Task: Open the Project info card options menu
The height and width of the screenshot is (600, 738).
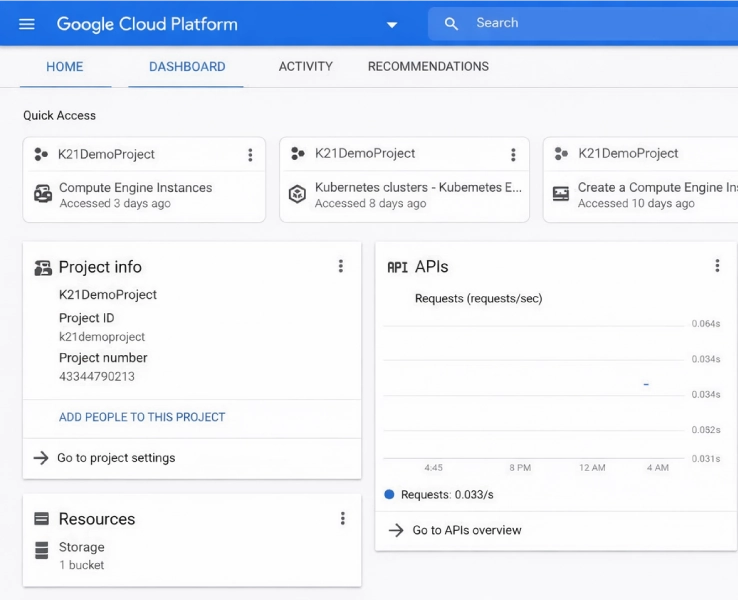Action: (341, 266)
